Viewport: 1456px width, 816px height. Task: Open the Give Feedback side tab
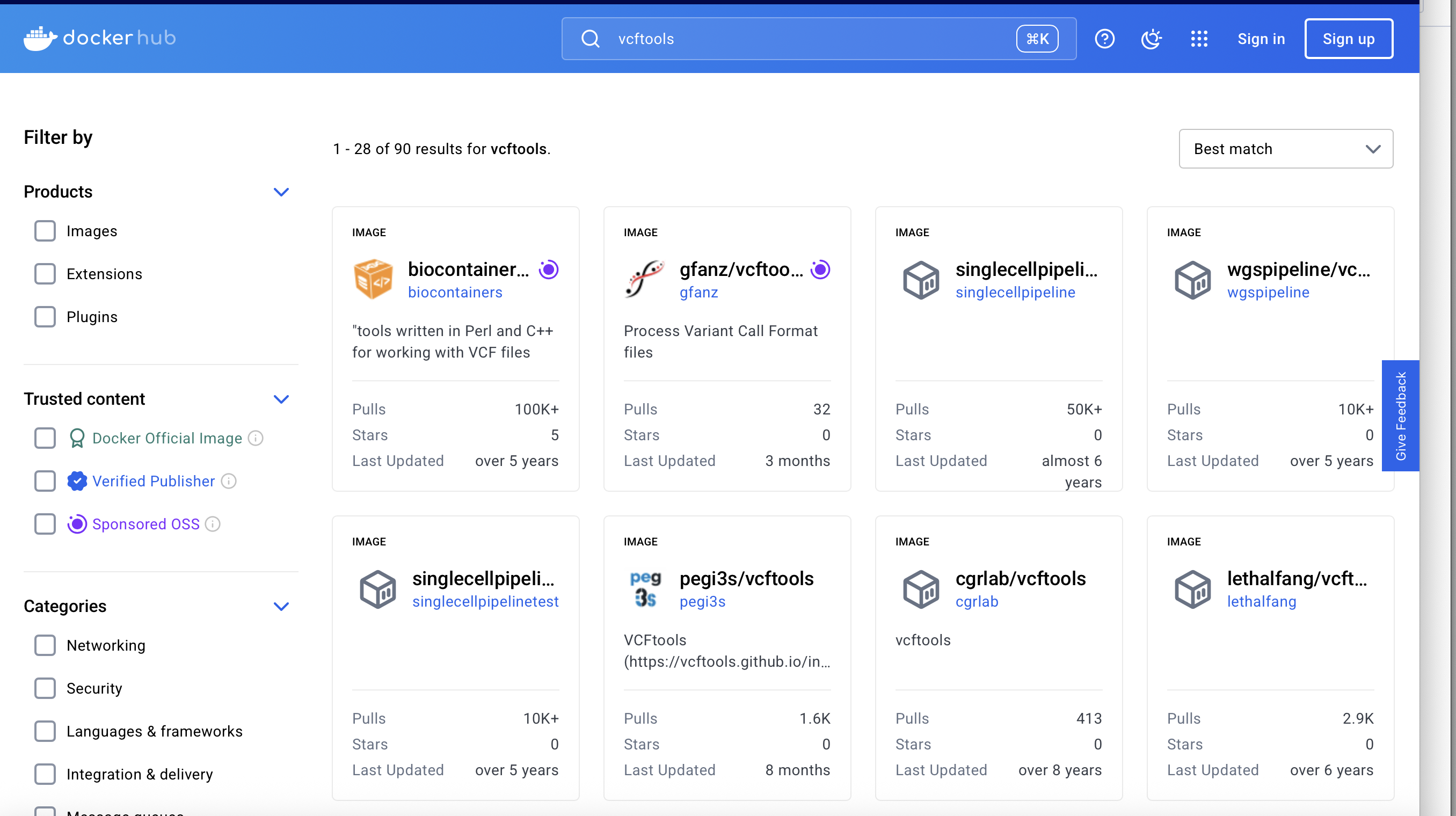tap(1400, 416)
